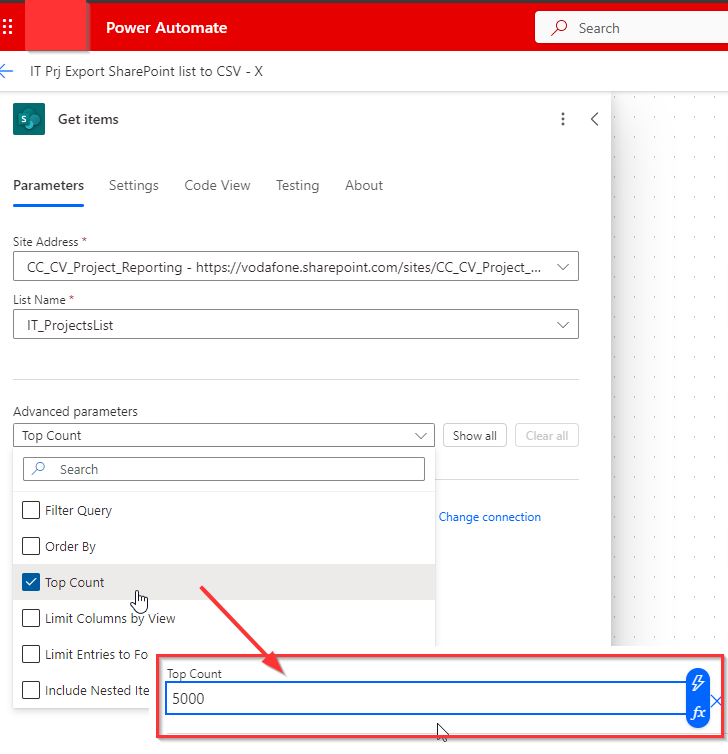This screenshot has height=754, width=728.
Task: Open the three-dot more options menu
Action: [x=563, y=119]
